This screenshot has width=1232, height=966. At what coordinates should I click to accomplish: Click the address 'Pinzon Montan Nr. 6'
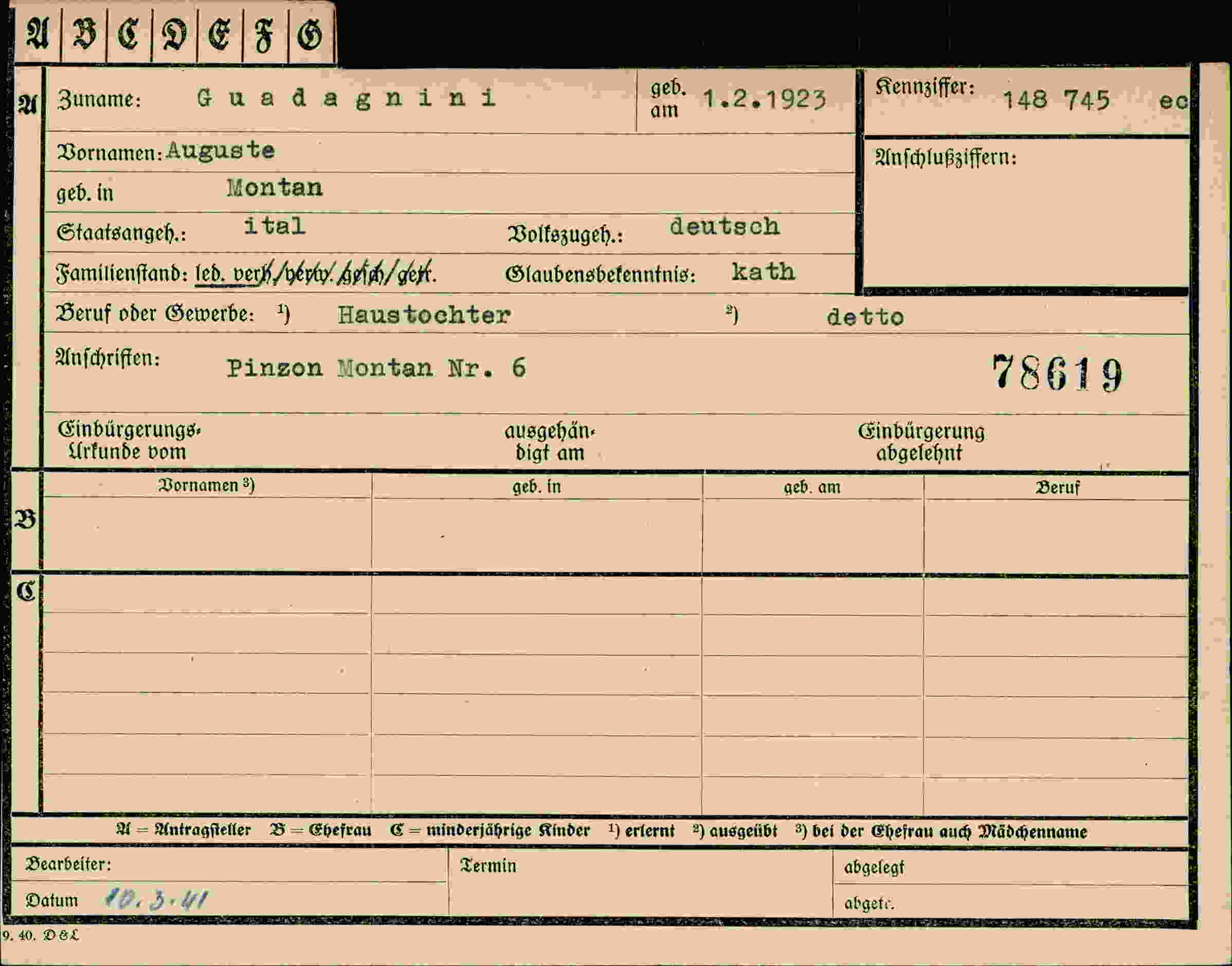[x=376, y=369]
